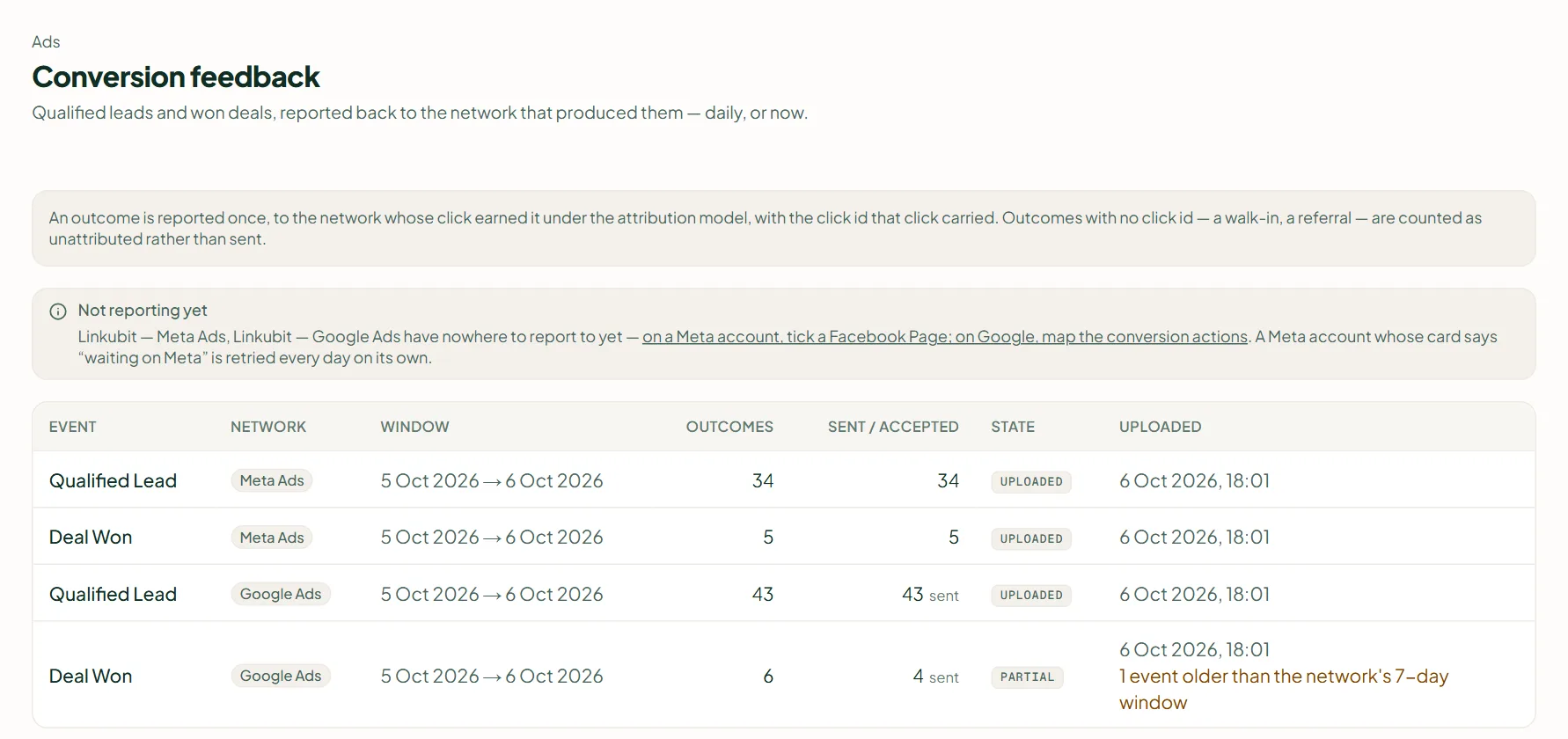Click the Not reporting yet notice title
1568x739 pixels.
pos(143,311)
